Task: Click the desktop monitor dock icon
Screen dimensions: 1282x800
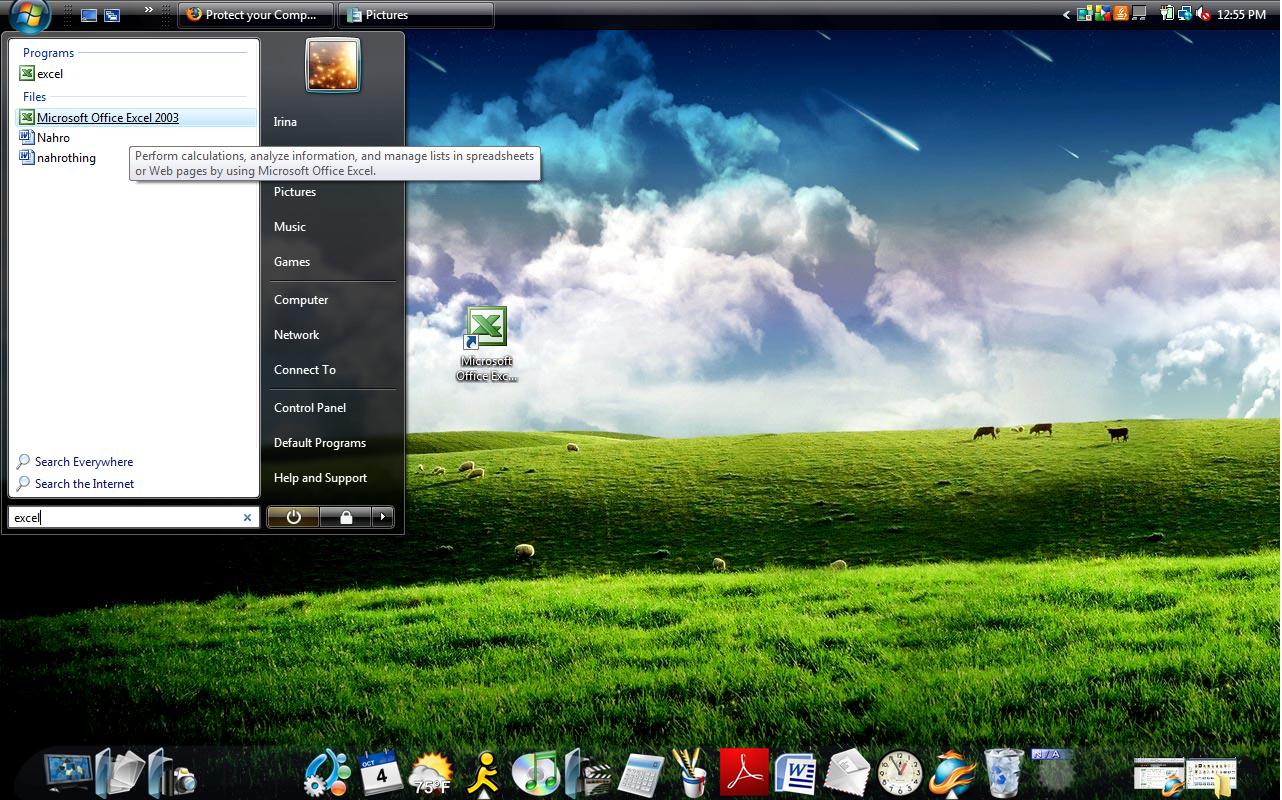Action: point(69,773)
